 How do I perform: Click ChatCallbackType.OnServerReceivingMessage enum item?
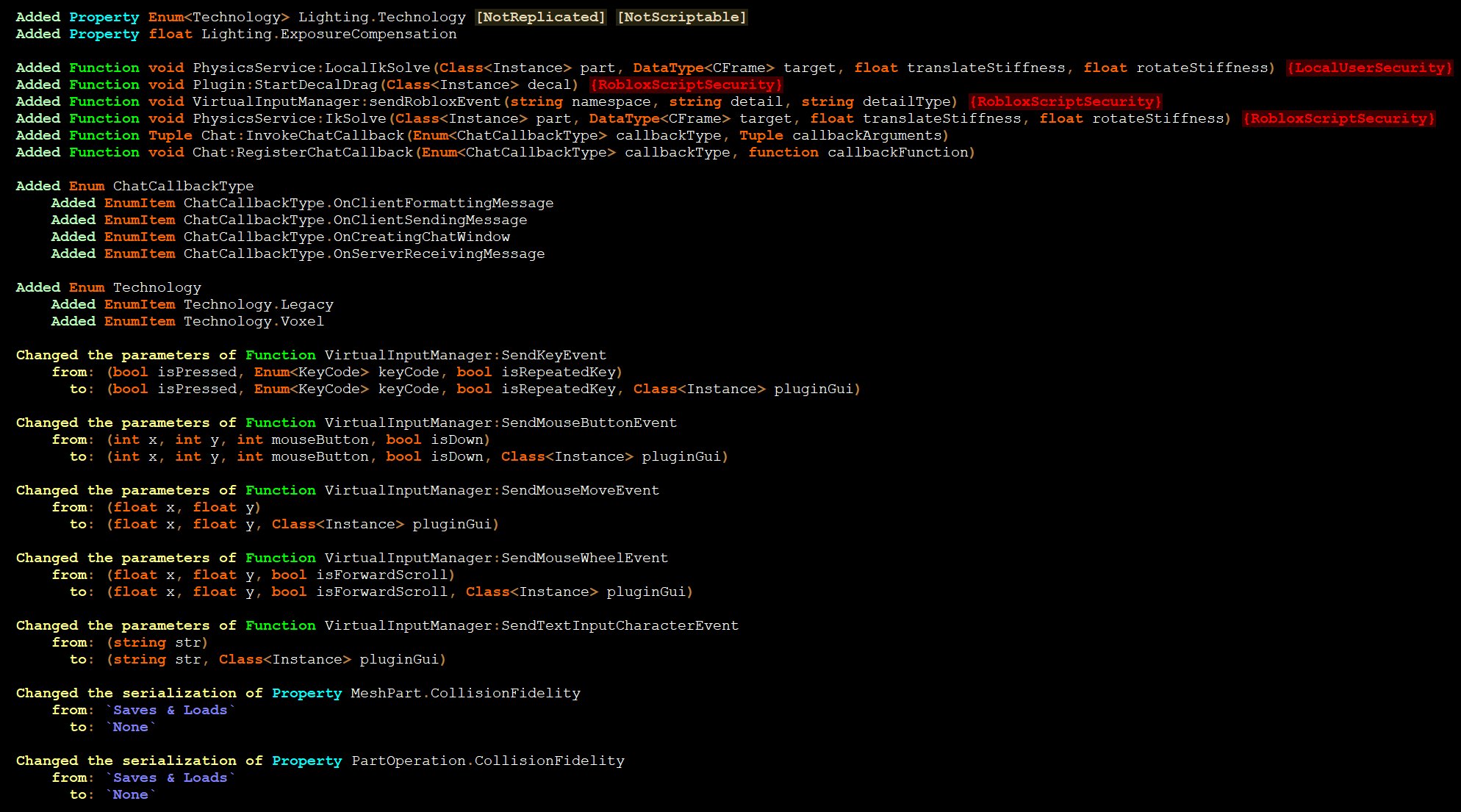tap(364, 254)
